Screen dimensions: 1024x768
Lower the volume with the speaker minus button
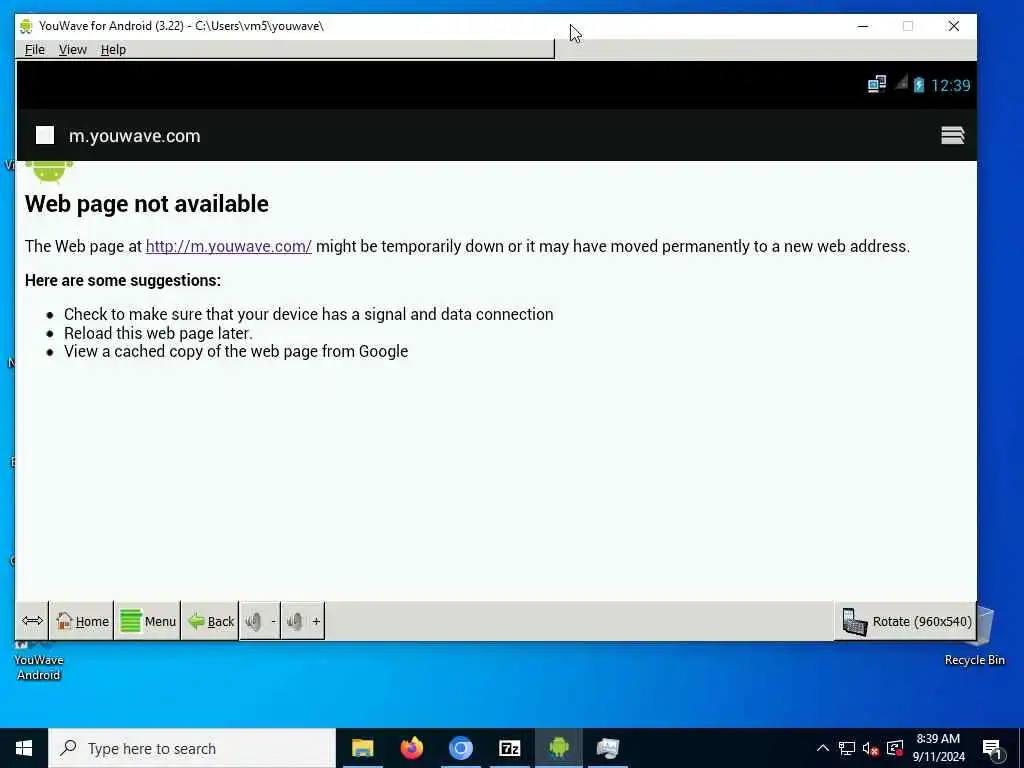pyautogui.click(x=261, y=621)
